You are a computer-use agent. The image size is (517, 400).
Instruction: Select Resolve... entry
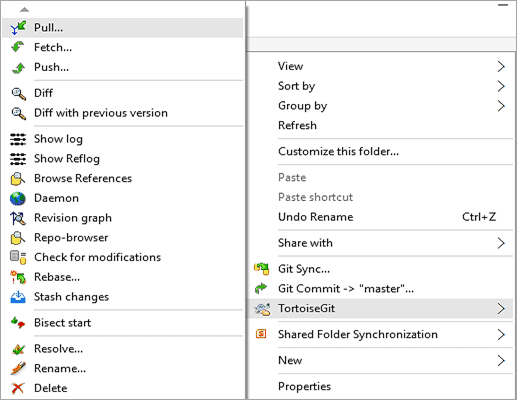click(123, 349)
